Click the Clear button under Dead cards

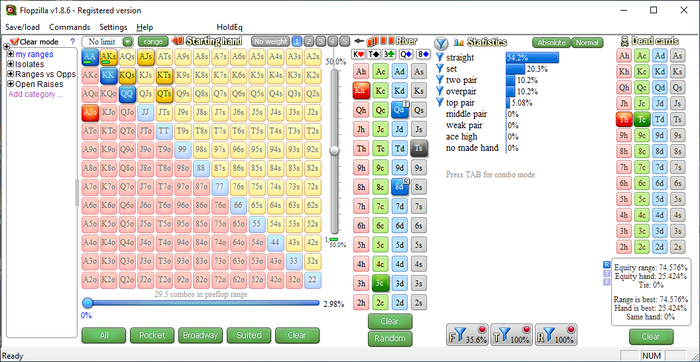click(x=651, y=337)
